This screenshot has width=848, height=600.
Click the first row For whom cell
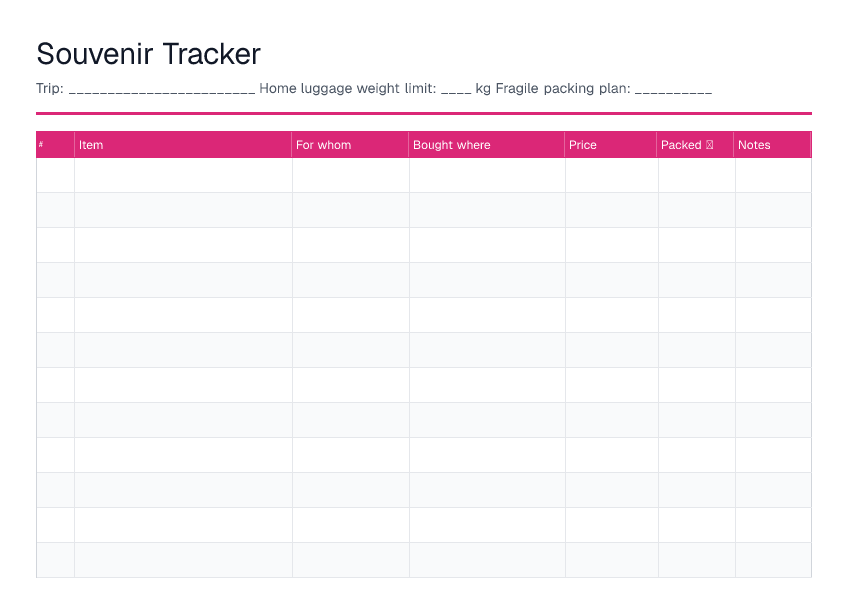351,175
